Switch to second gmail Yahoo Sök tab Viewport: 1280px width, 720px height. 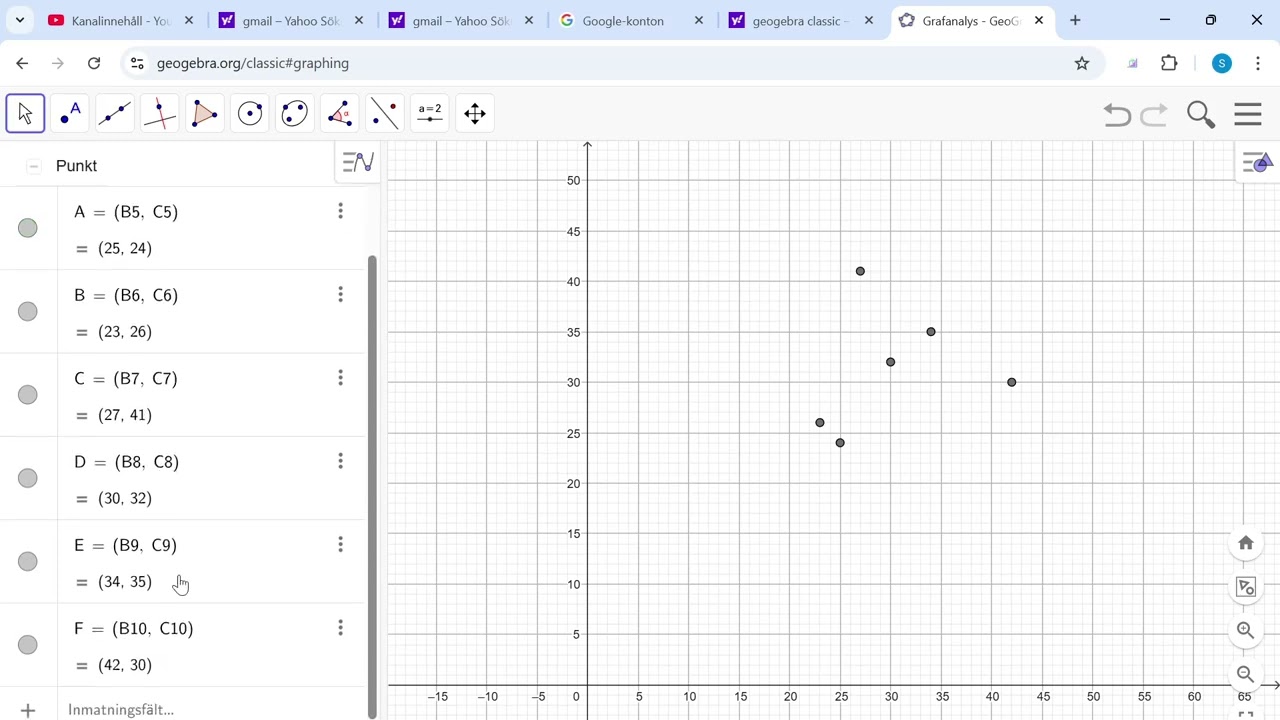pyautogui.click(x=462, y=20)
